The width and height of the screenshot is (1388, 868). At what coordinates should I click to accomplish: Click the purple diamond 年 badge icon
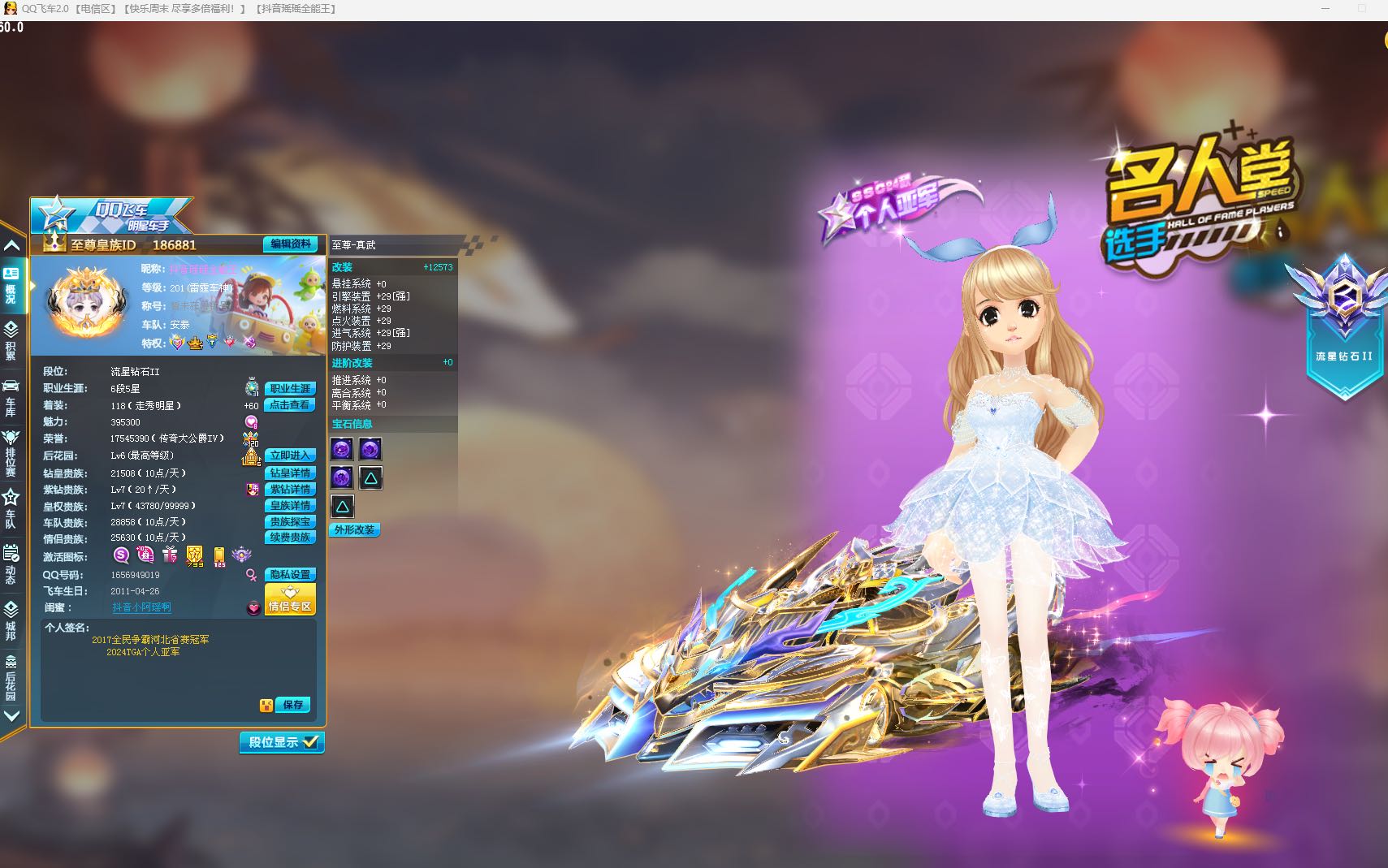(x=252, y=490)
